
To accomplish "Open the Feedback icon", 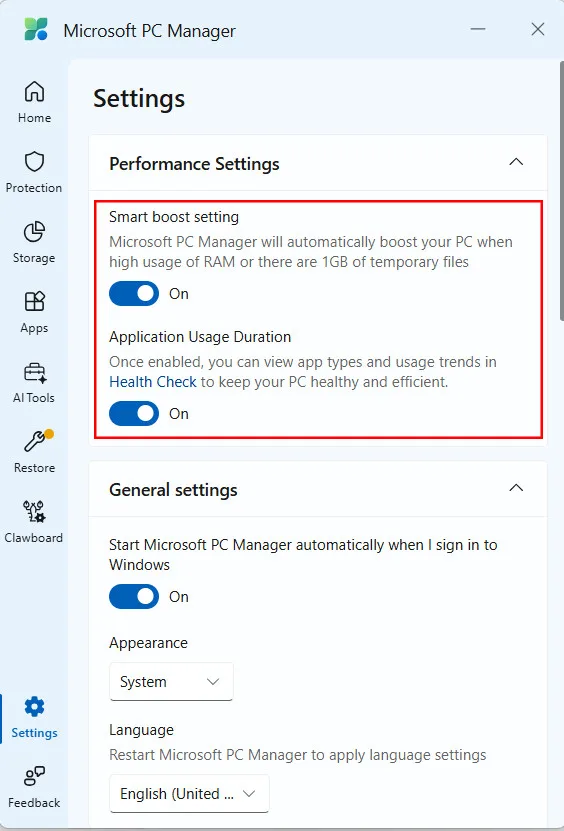I will (x=34, y=777).
